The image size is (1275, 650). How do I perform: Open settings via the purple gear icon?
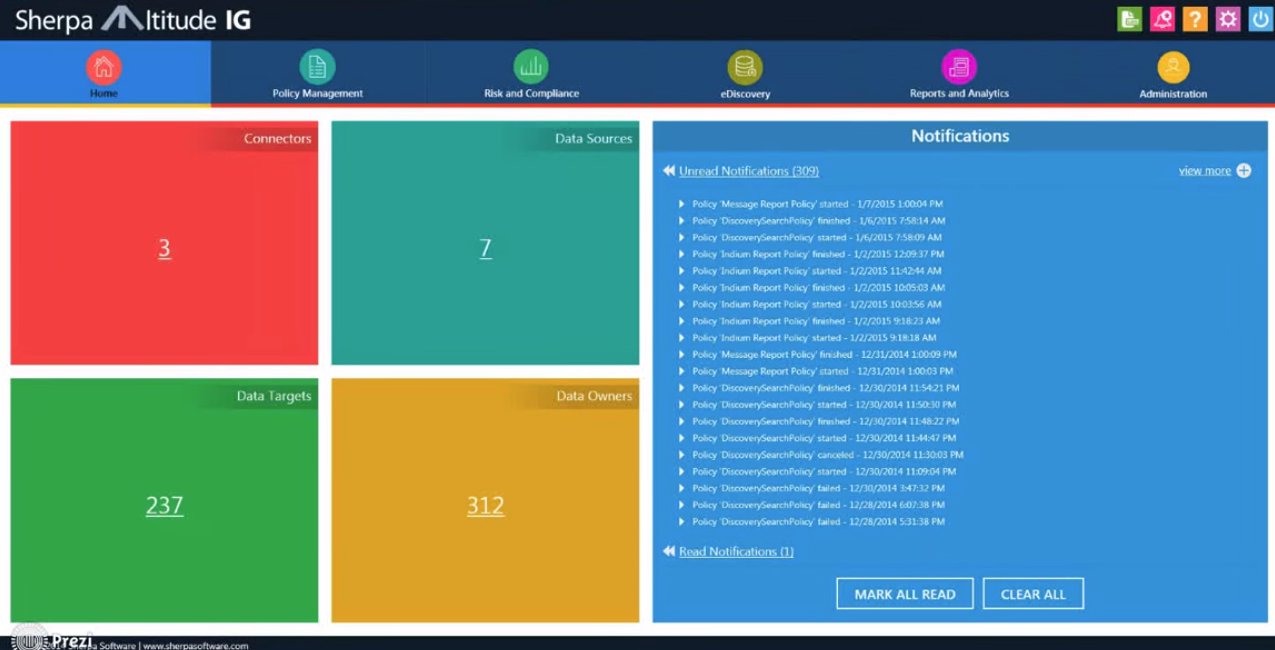click(x=1228, y=19)
